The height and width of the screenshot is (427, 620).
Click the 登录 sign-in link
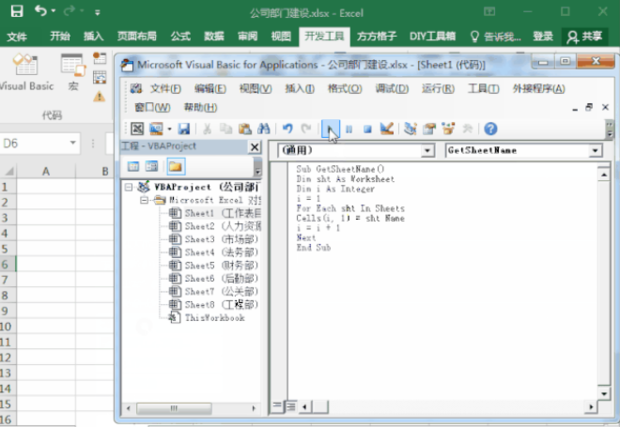click(542, 36)
